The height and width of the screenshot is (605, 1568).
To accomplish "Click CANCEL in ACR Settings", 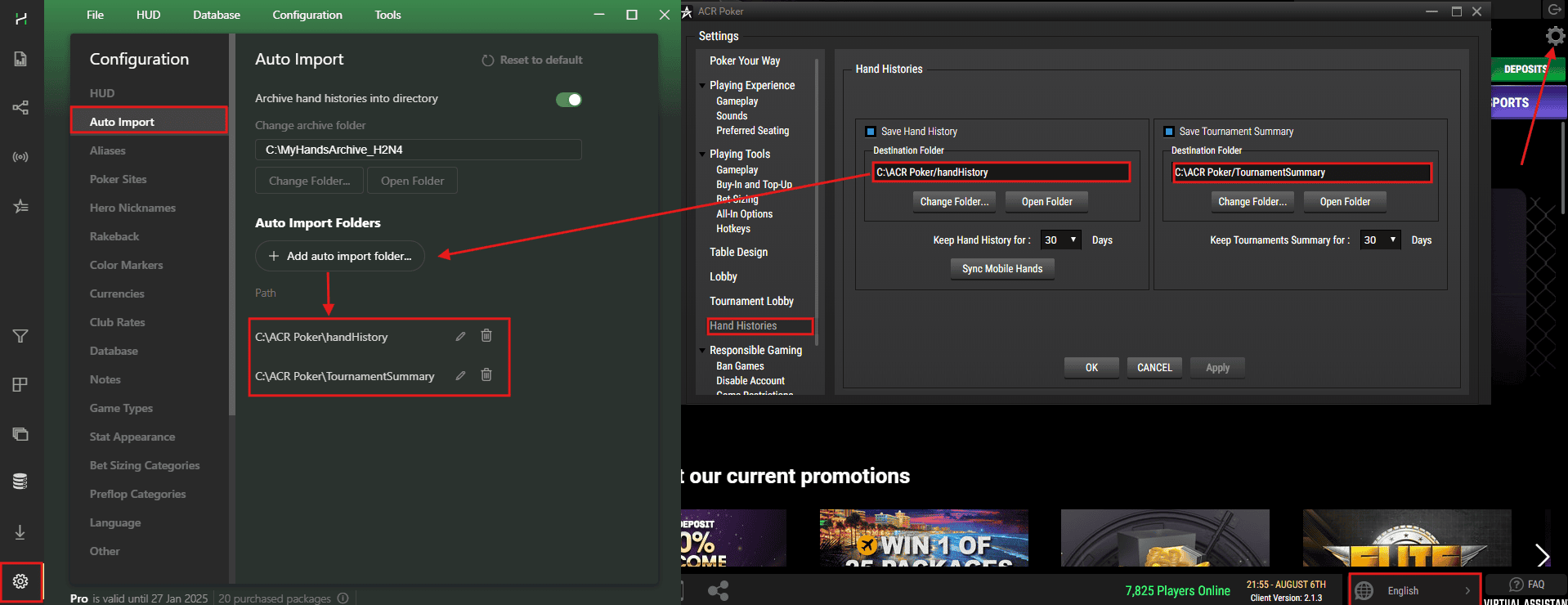I will [1154, 368].
